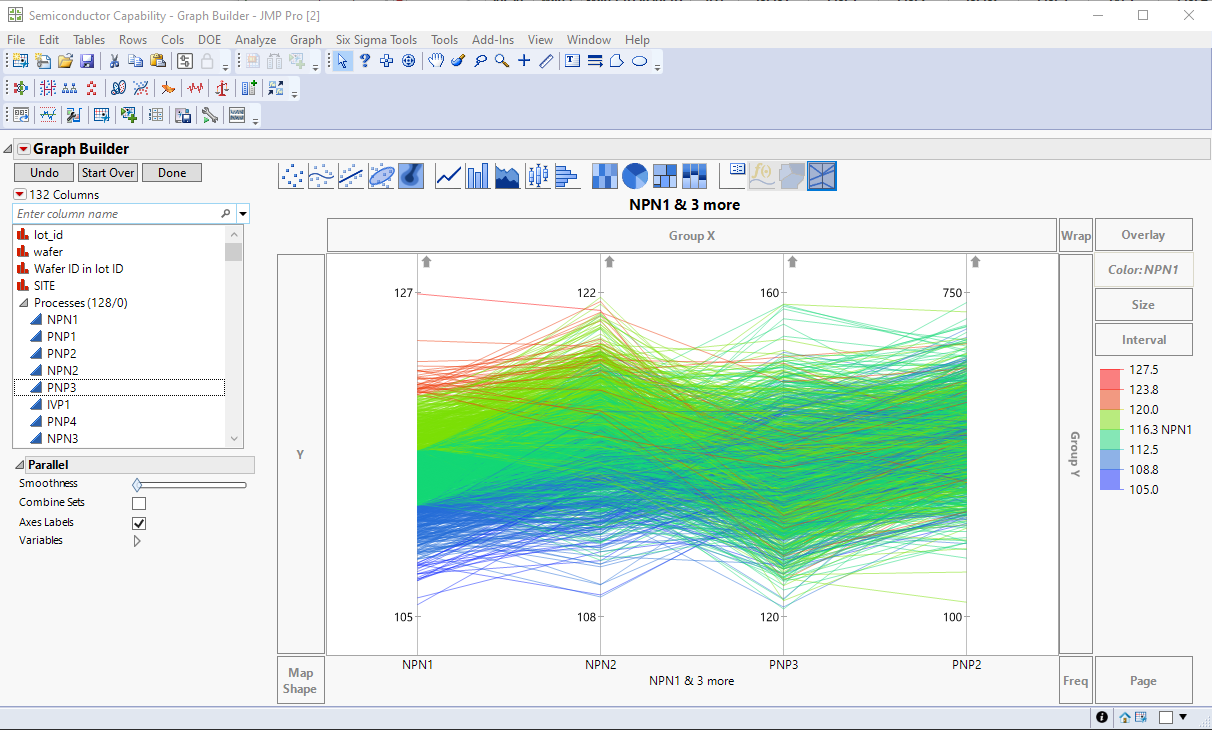Click the Done button
Screen dimensions: 1212x730
pos(171,172)
